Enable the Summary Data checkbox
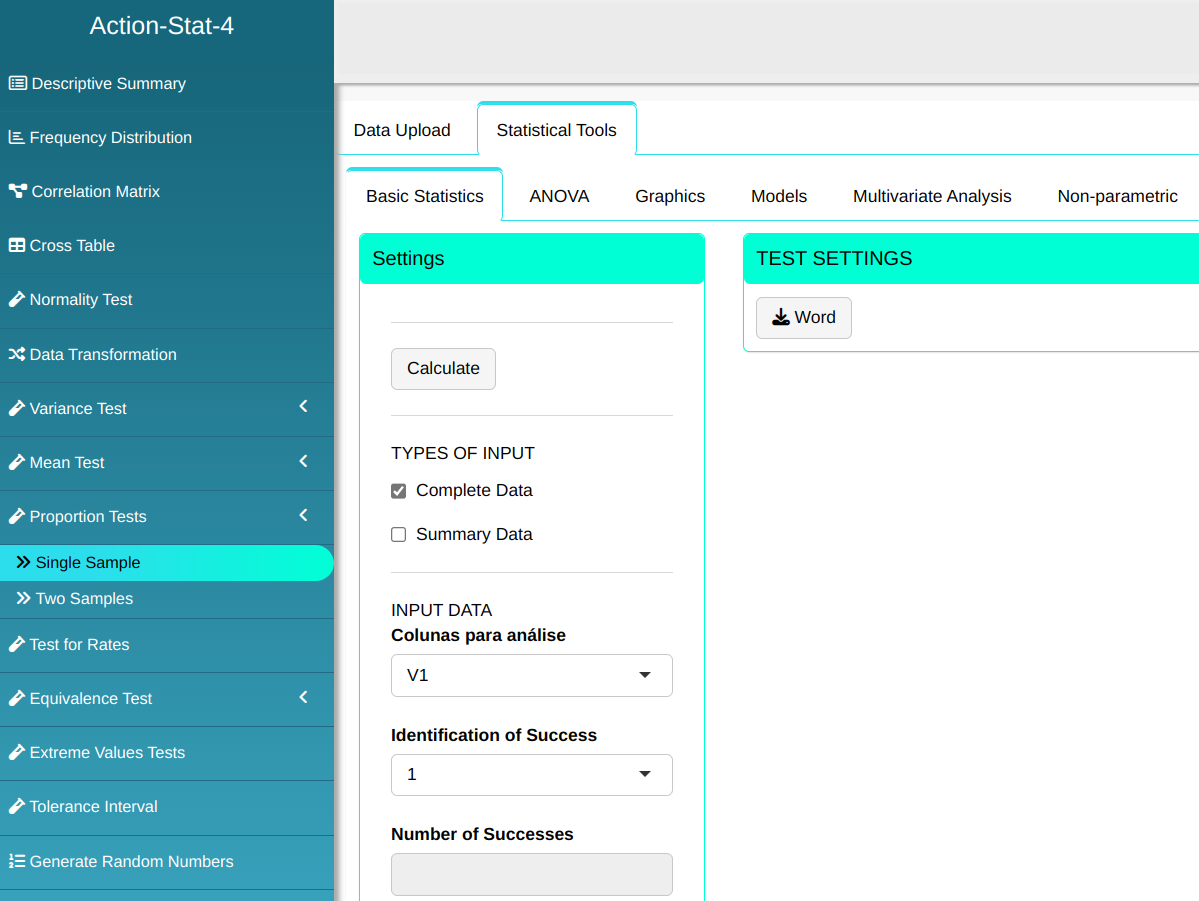The image size is (1199, 901). click(x=399, y=535)
